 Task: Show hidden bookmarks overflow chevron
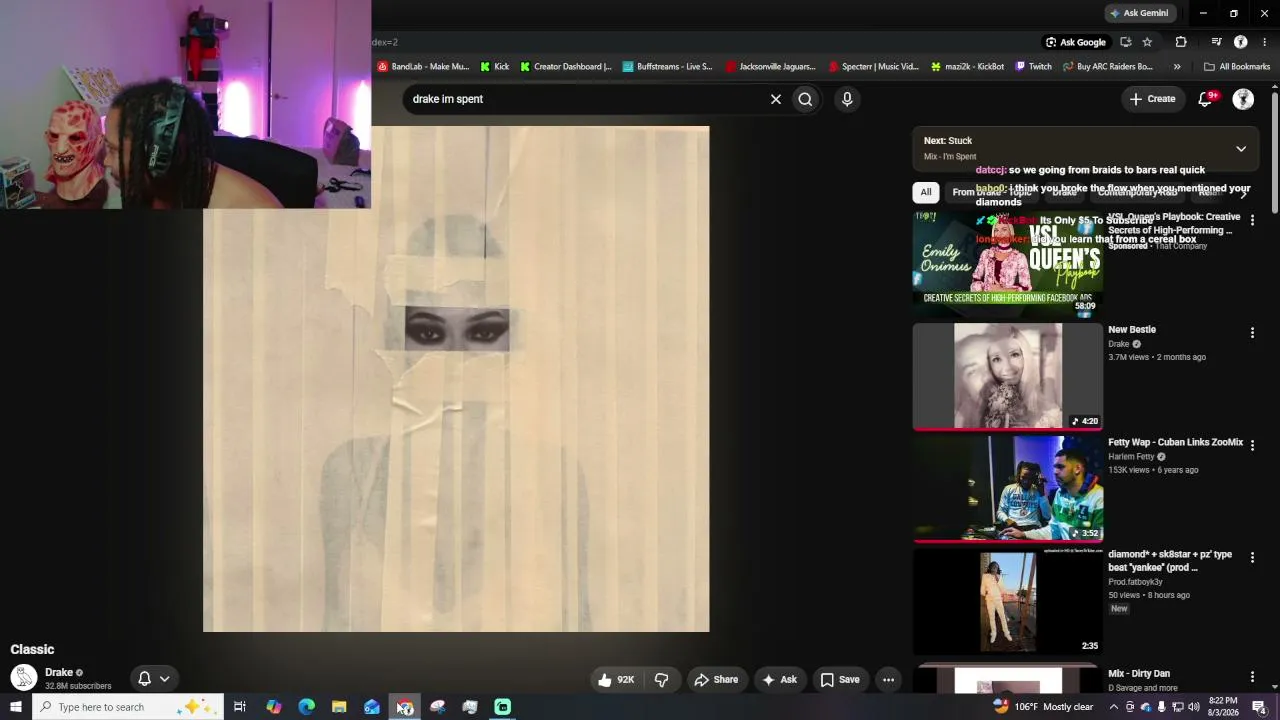[1177, 67]
